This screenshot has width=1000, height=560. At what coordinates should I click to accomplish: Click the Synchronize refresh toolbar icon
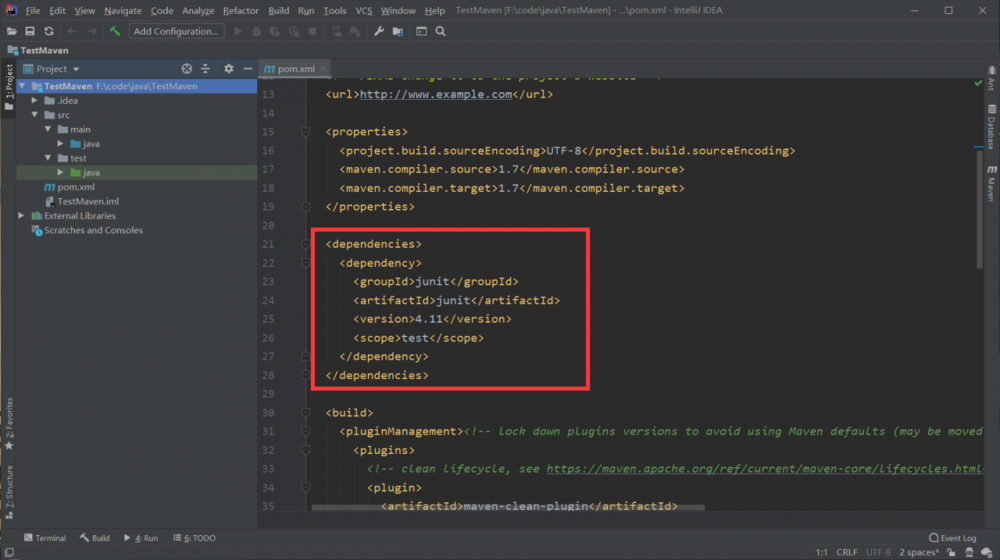click(49, 31)
